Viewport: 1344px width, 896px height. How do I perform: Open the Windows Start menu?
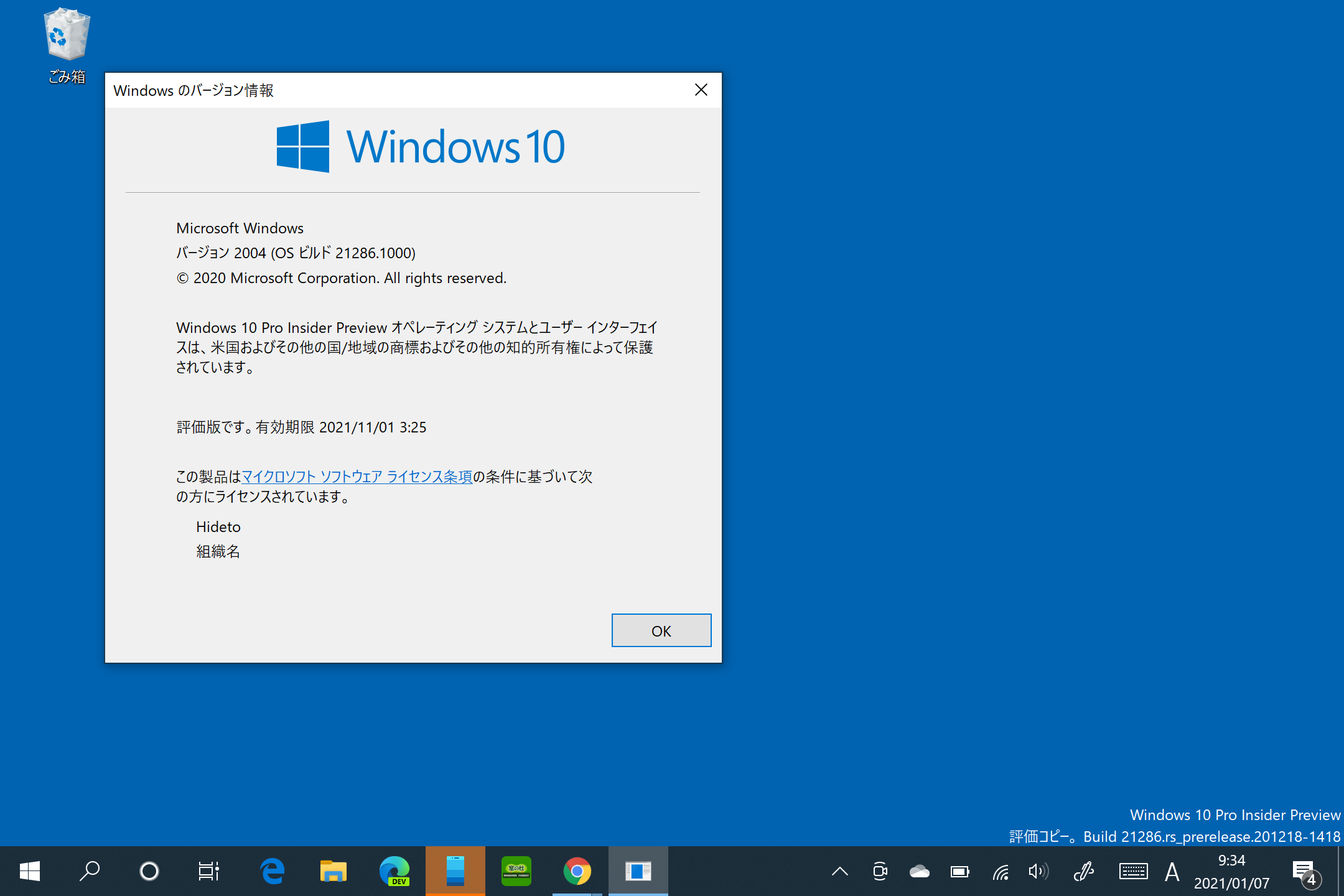coord(29,871)
